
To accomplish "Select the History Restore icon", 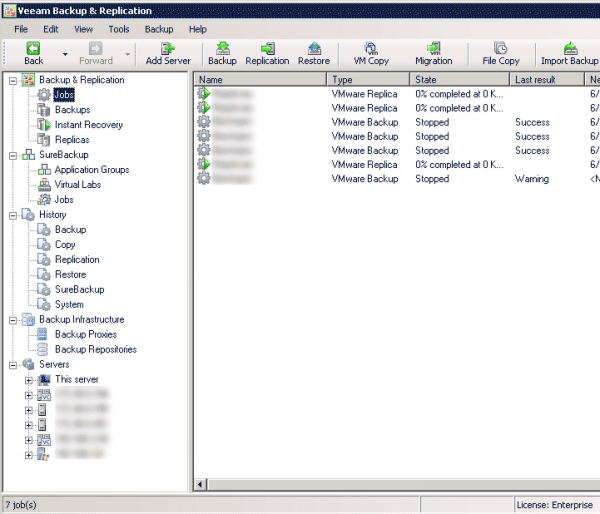I will [44, 274].
